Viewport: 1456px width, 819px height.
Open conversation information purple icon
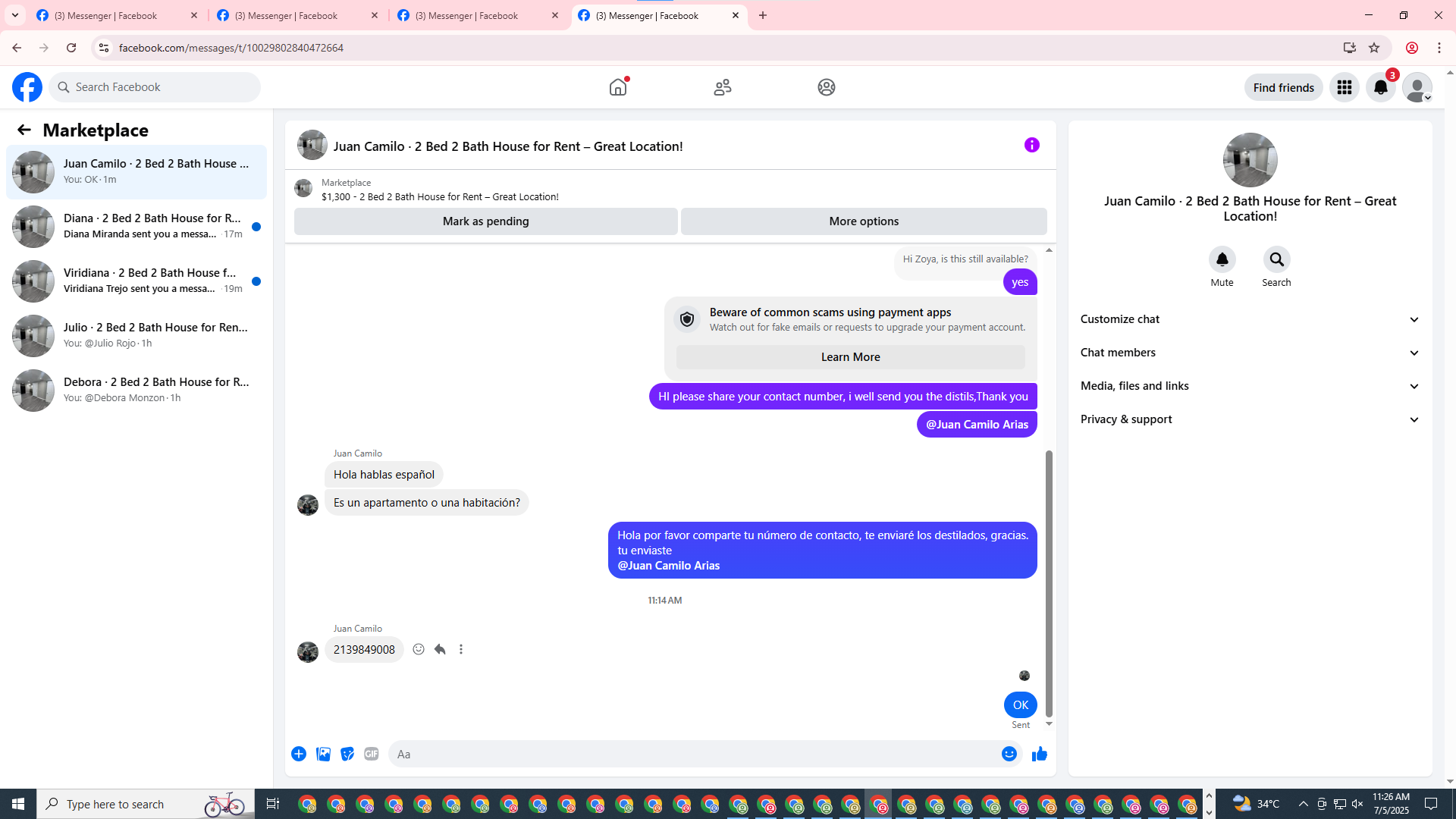(x=1031, y=145)
